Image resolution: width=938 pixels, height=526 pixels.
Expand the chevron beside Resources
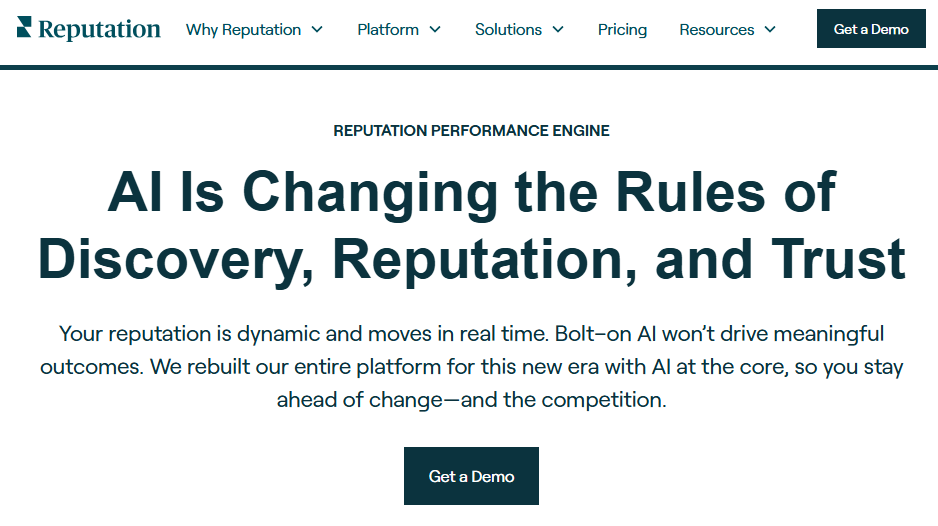(770, 29)
